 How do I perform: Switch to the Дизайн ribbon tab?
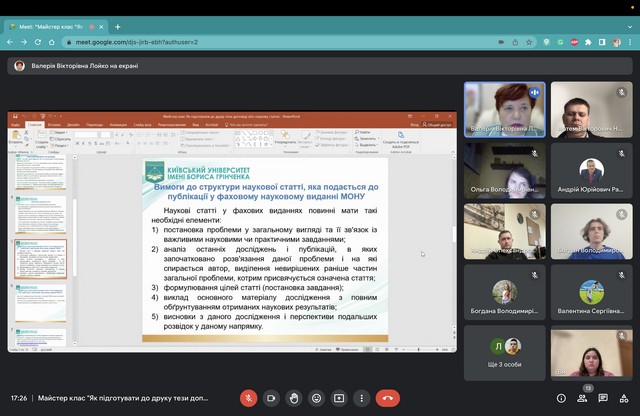(x=73, y=125)
